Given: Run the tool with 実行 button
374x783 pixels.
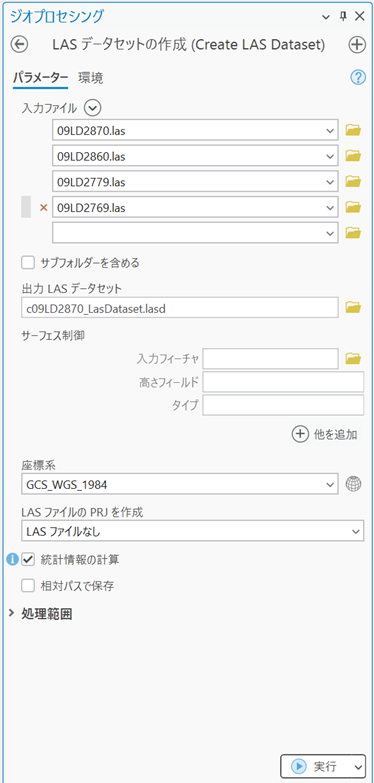Looking at the screenshot, I should coord(316,767).
